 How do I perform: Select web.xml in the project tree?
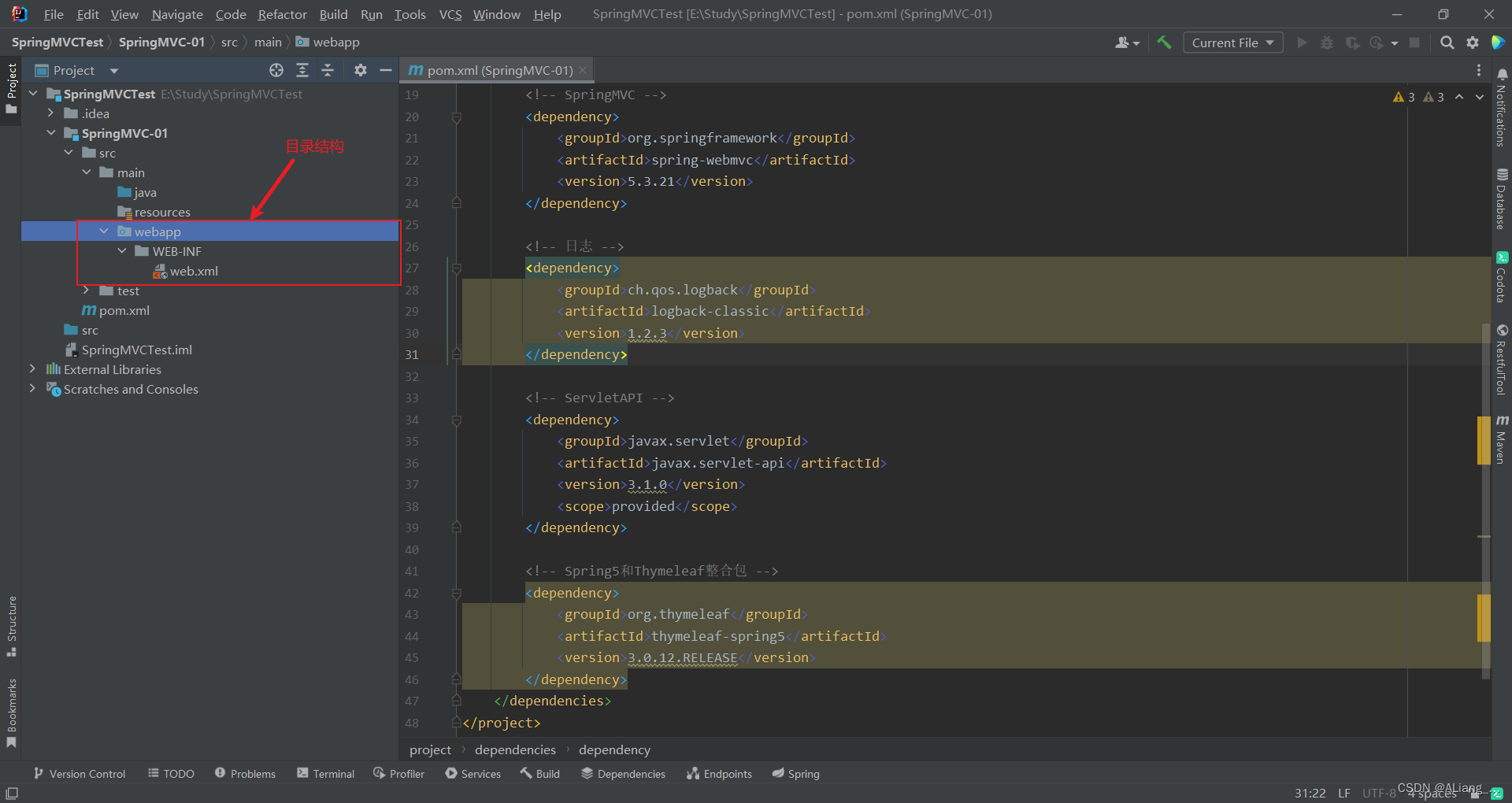(194, 271)
